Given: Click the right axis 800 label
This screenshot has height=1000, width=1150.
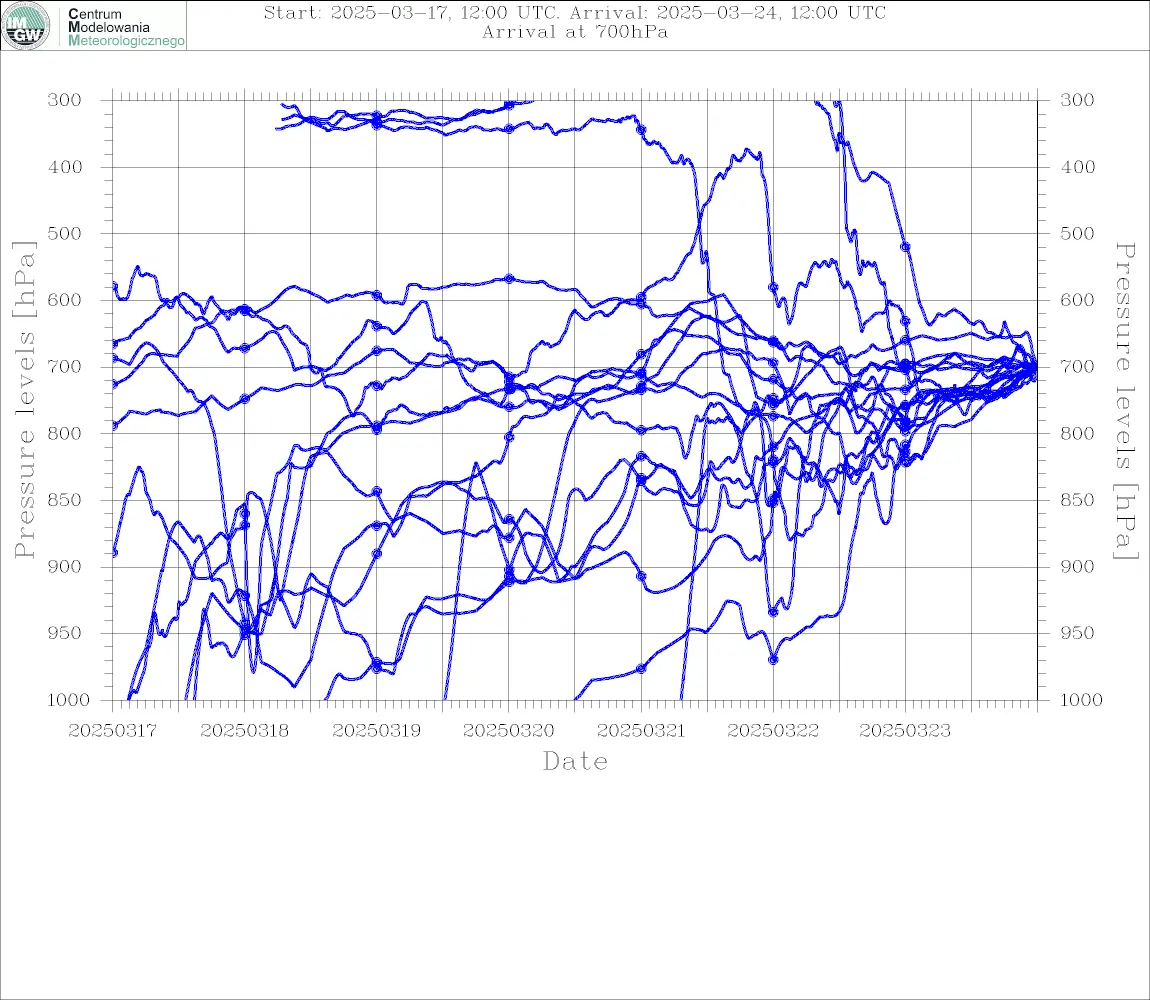Looking at the screenshot, I should pos(1077,433).
